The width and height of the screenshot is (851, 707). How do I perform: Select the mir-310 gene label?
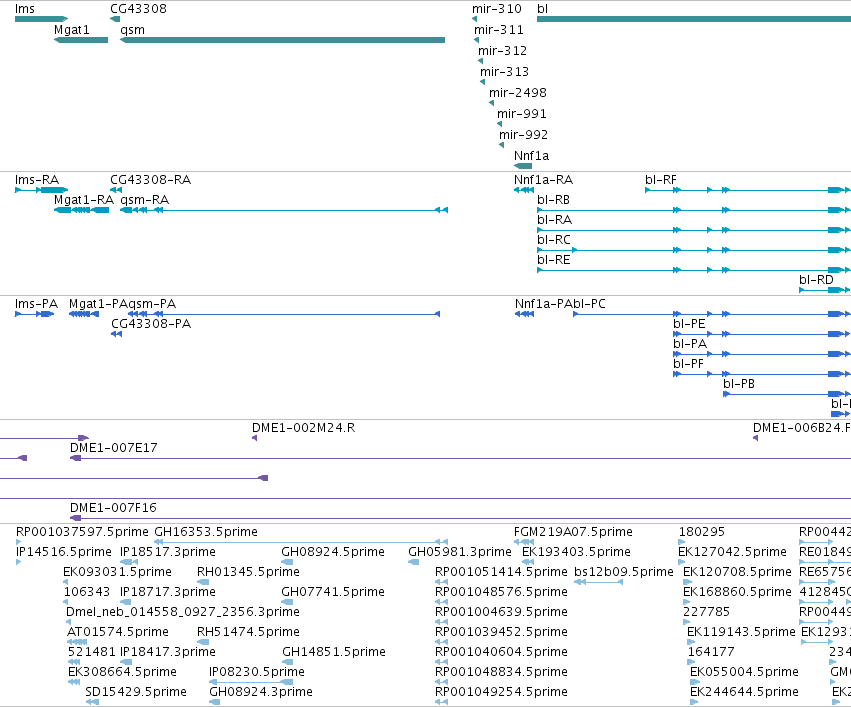(497, 9)
